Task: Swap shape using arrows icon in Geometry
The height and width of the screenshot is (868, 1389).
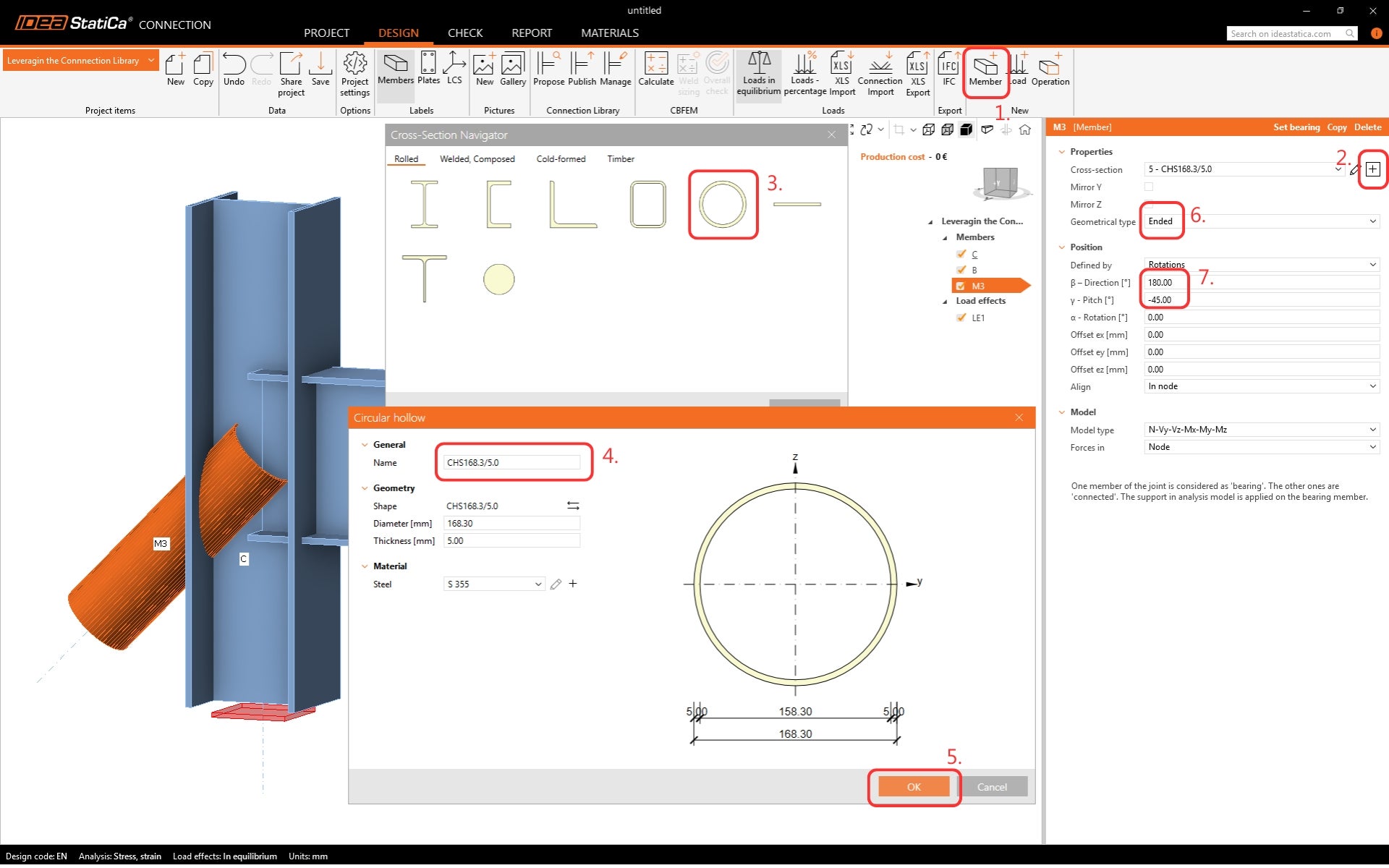Action: [573, 506]
